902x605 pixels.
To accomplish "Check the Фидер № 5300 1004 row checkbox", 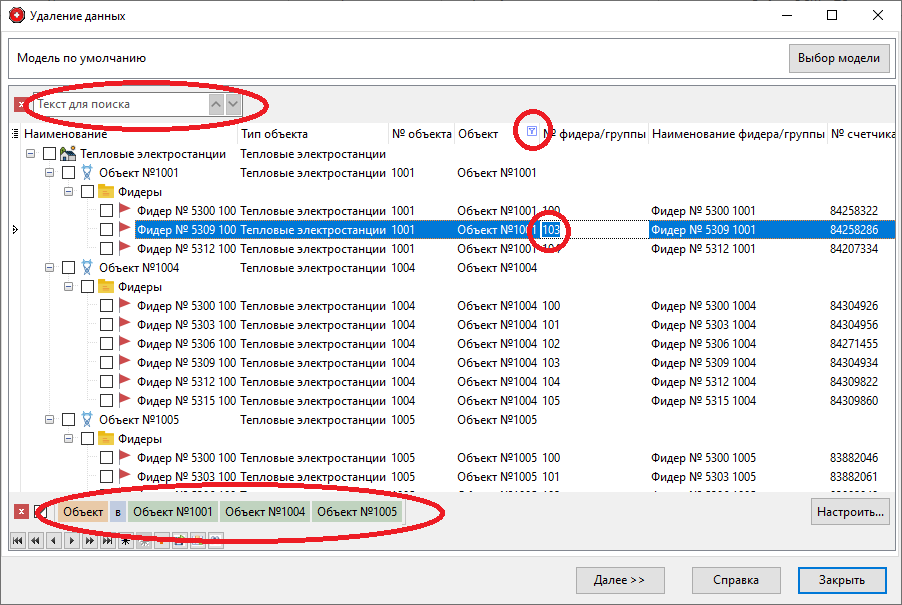I will point(105,305).
